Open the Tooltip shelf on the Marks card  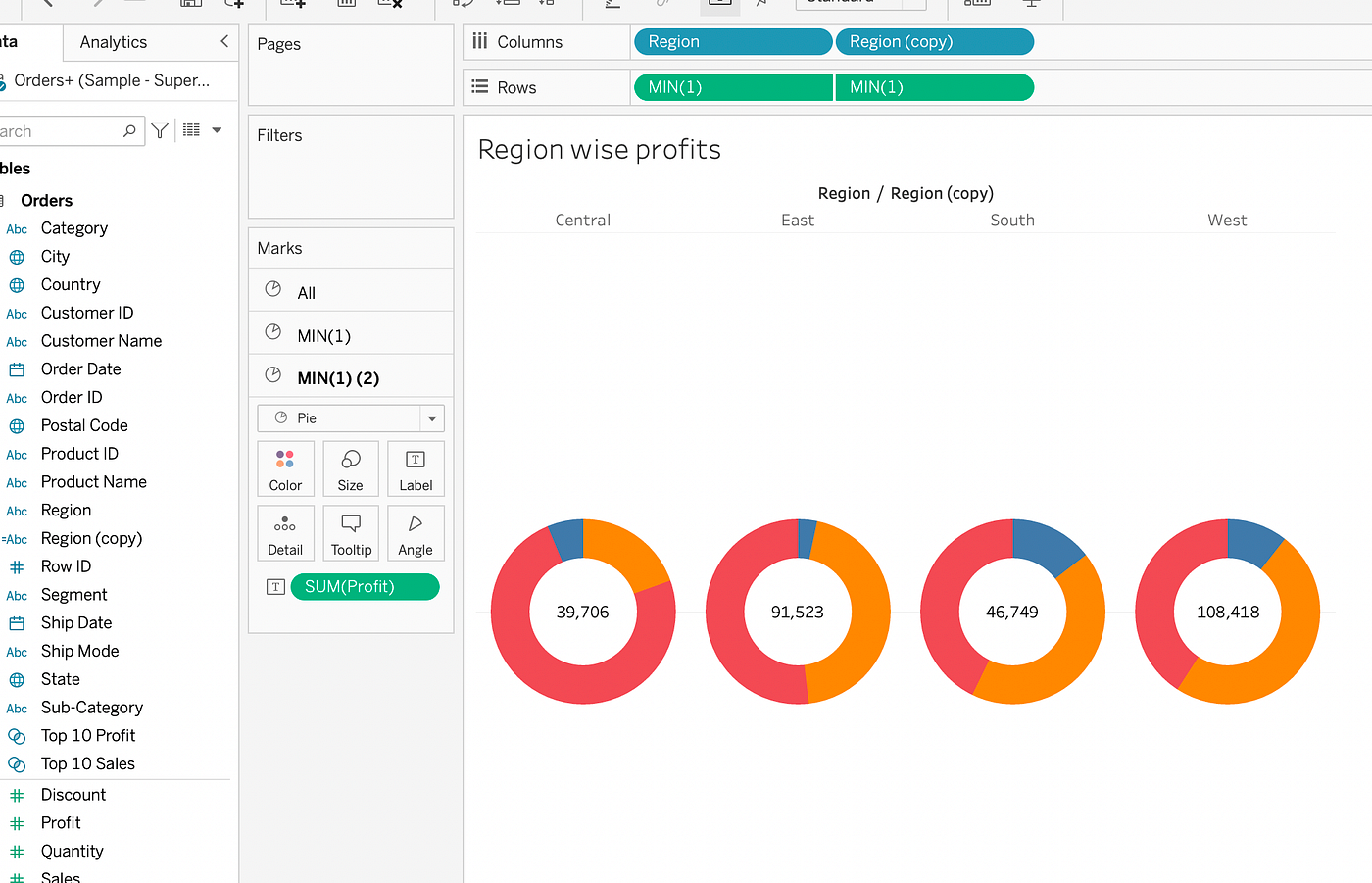(x=351, y=532)
